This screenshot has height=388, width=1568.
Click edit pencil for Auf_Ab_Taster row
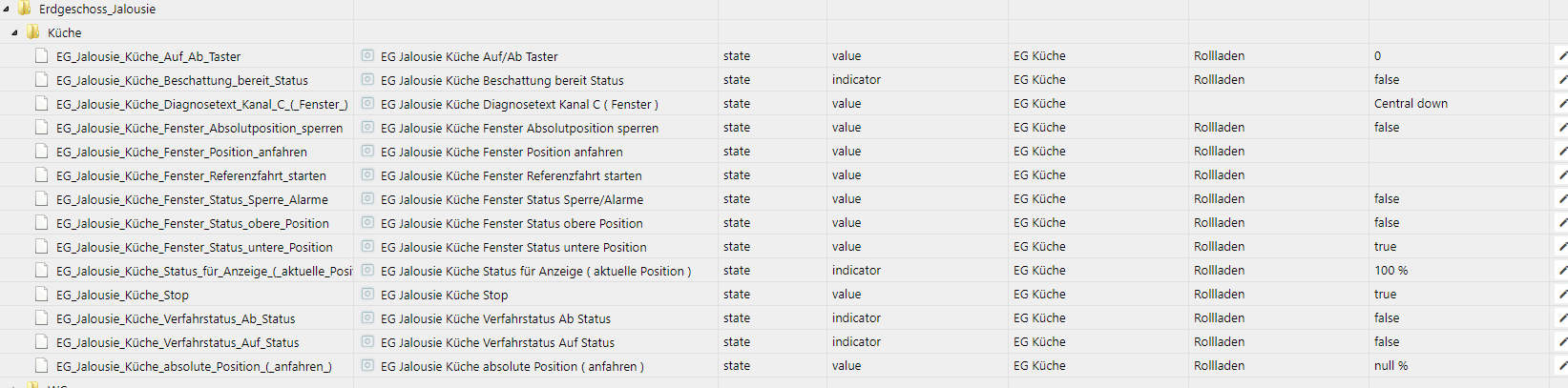click(x=1562, y=56)
